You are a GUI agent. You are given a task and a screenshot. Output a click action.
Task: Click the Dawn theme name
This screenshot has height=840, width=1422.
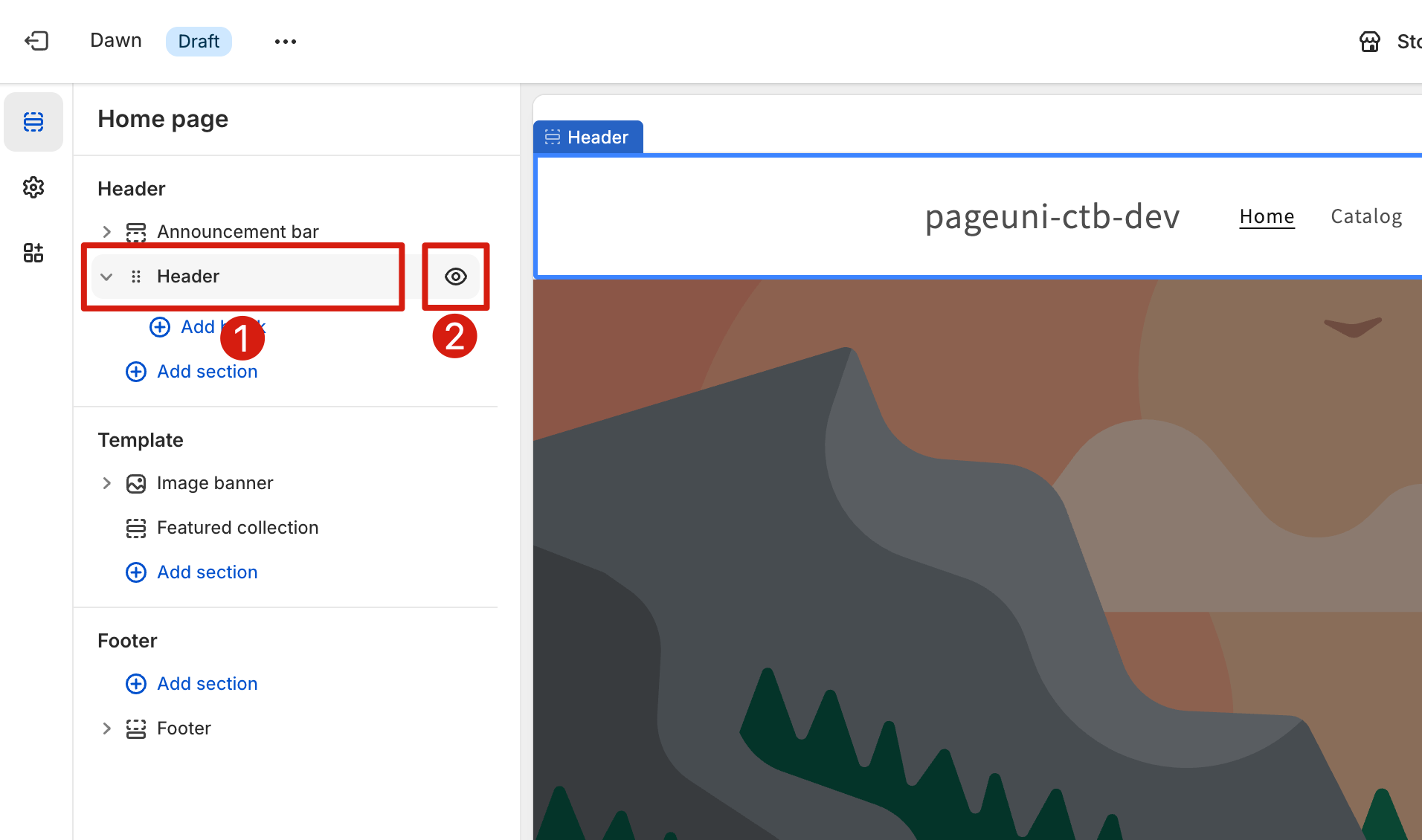point(116,41)
